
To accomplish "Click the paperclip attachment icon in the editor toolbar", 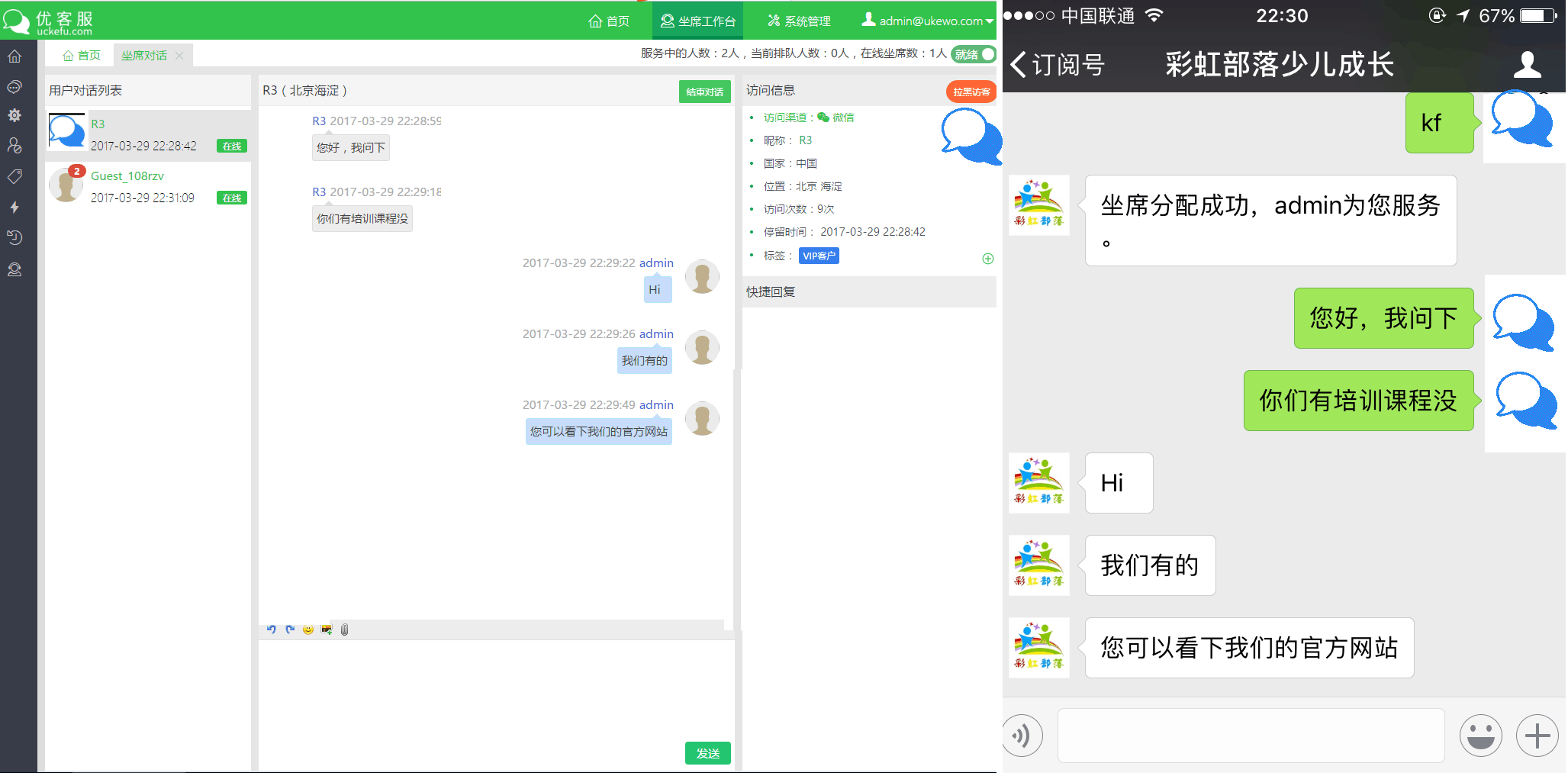I will (x=345, y=629).
